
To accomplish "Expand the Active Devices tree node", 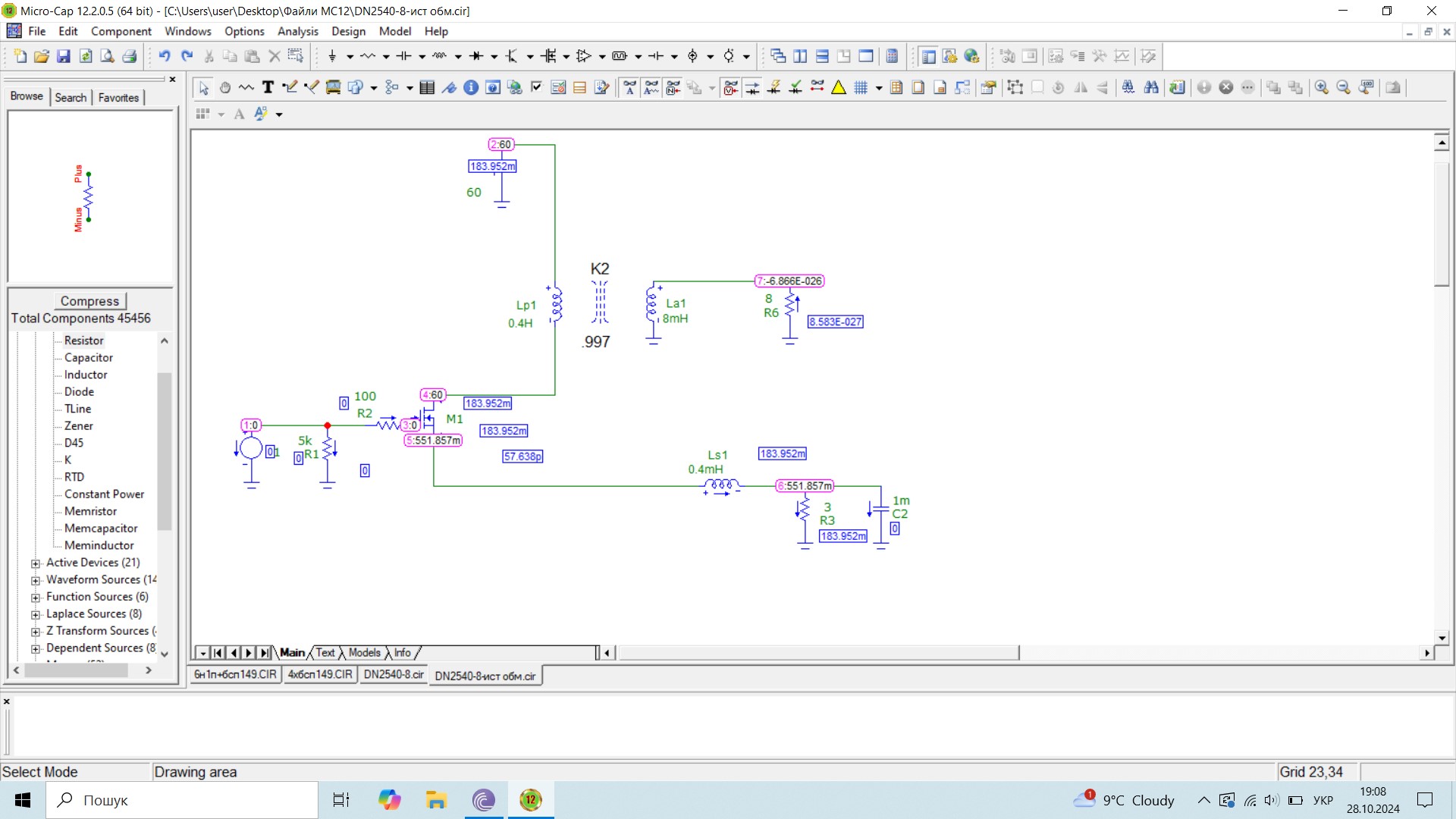I will pyautogui.click(x=36, y=563).
